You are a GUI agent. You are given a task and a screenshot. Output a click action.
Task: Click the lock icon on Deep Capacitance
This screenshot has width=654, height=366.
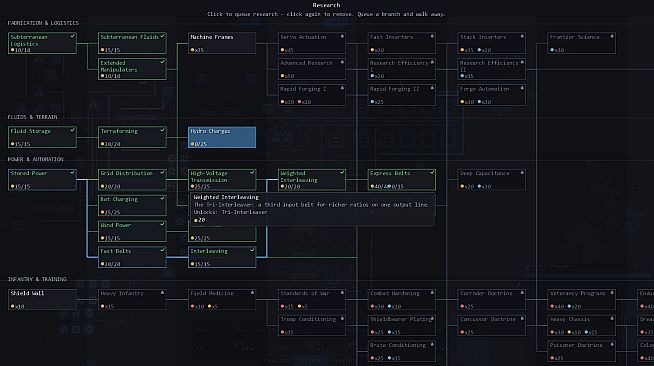click(522, 173)
